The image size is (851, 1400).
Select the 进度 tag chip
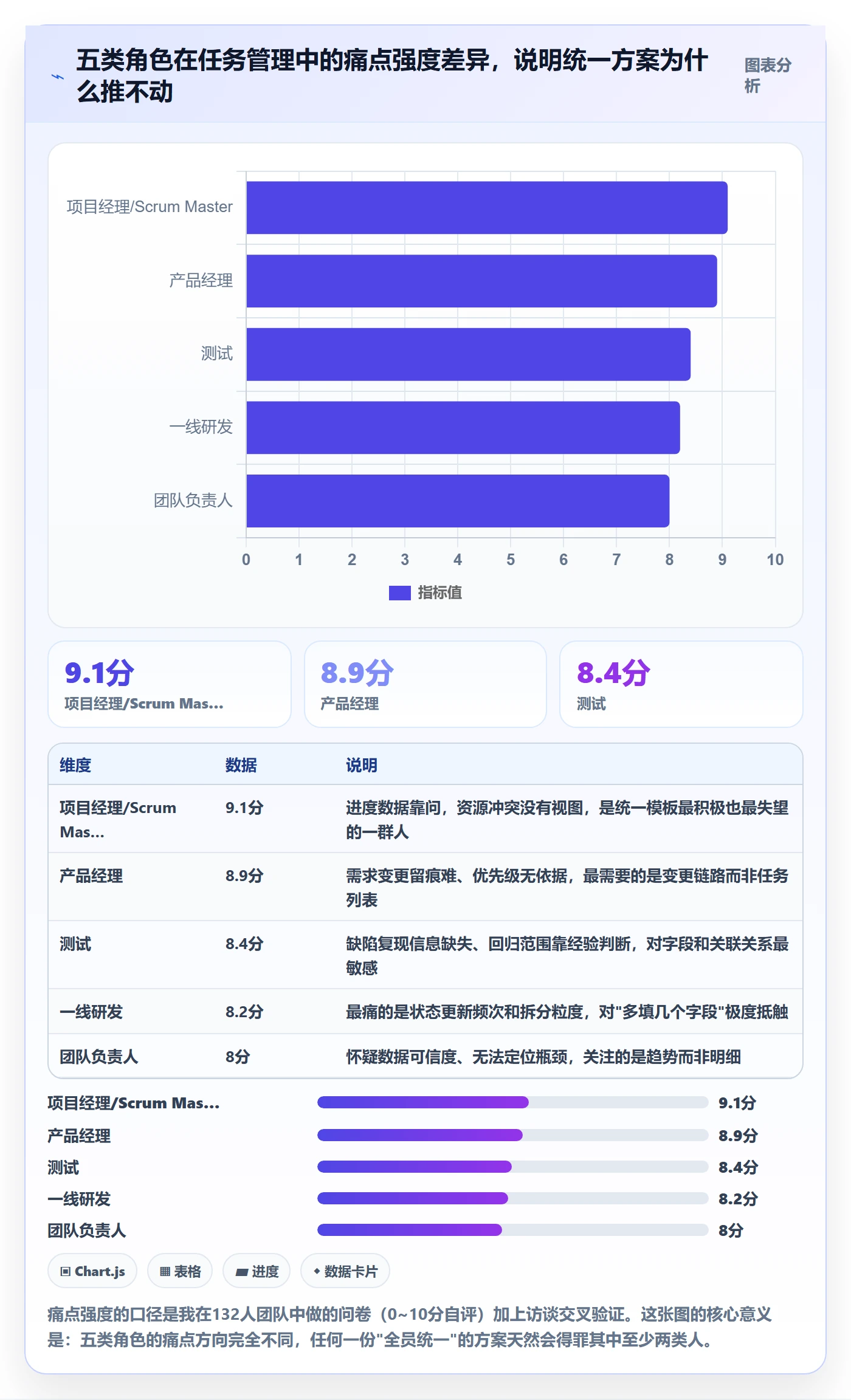tap(257, 1271)
